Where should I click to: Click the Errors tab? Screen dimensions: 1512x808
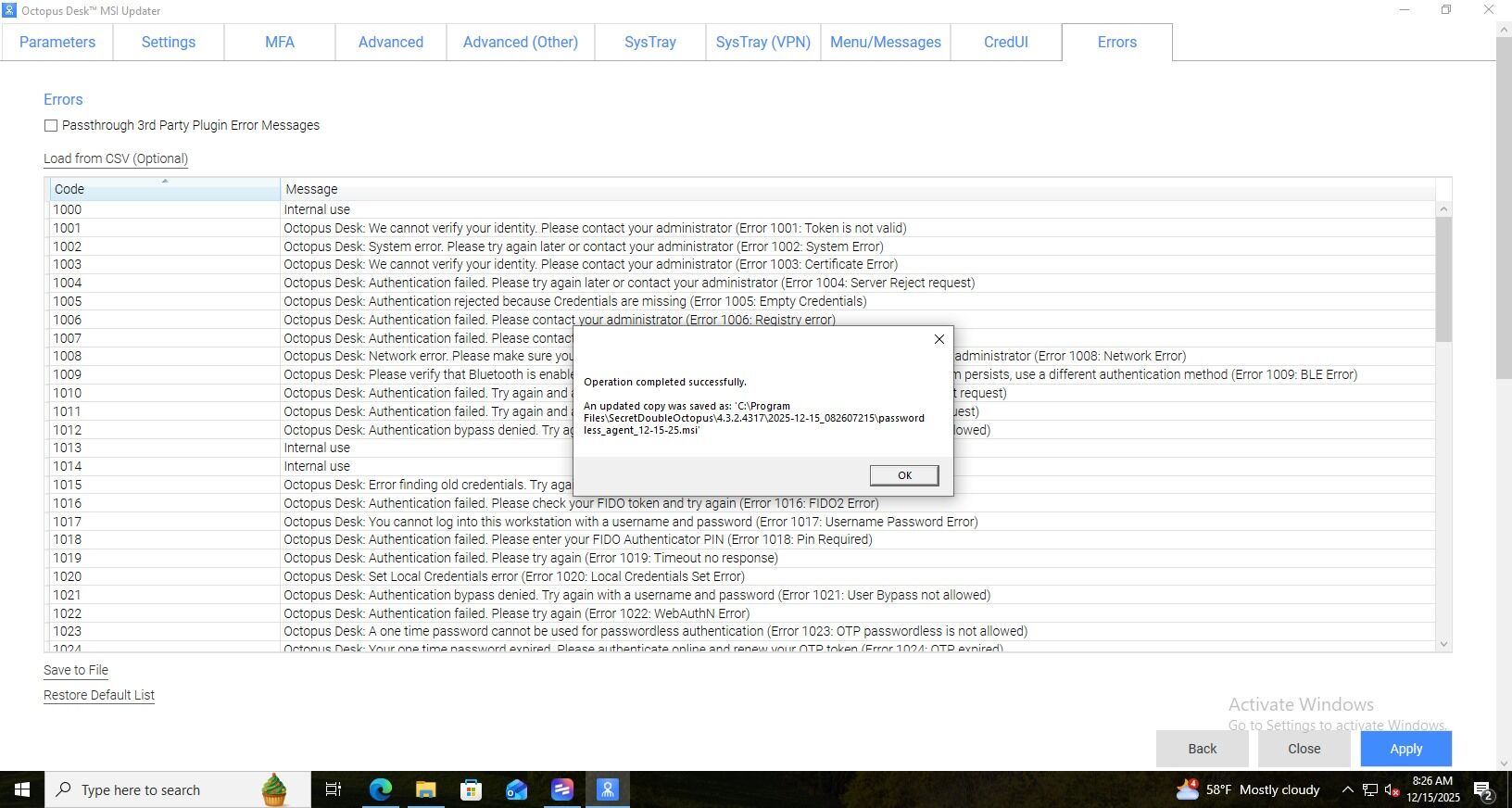(x=1117, y=43)
